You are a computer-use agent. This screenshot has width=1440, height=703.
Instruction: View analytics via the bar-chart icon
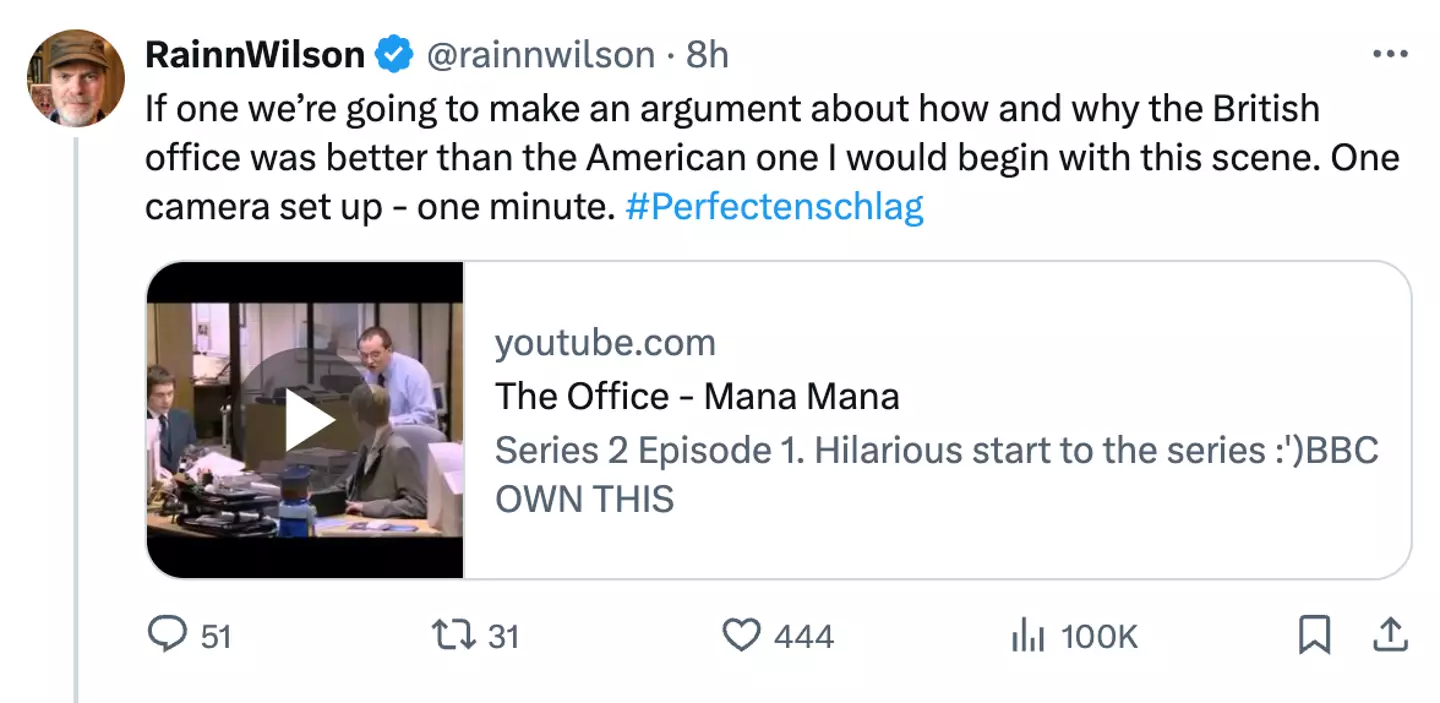pyautogui.click(x=1028, y=635)
